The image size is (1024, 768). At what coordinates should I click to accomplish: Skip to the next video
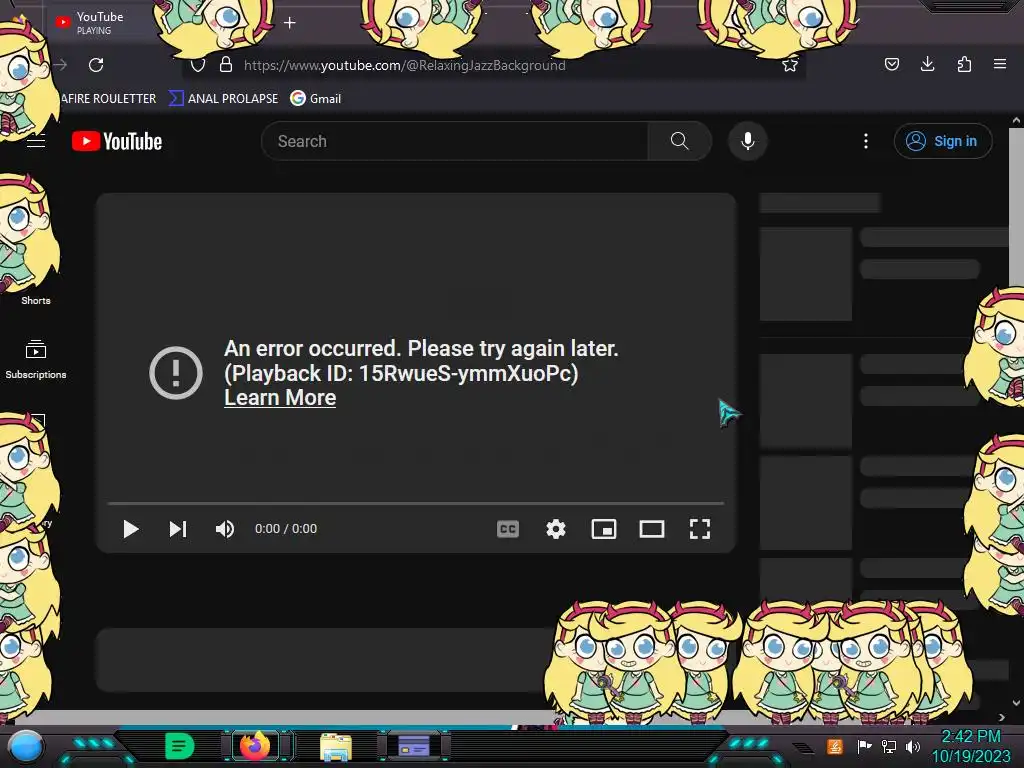coord(178,529)
